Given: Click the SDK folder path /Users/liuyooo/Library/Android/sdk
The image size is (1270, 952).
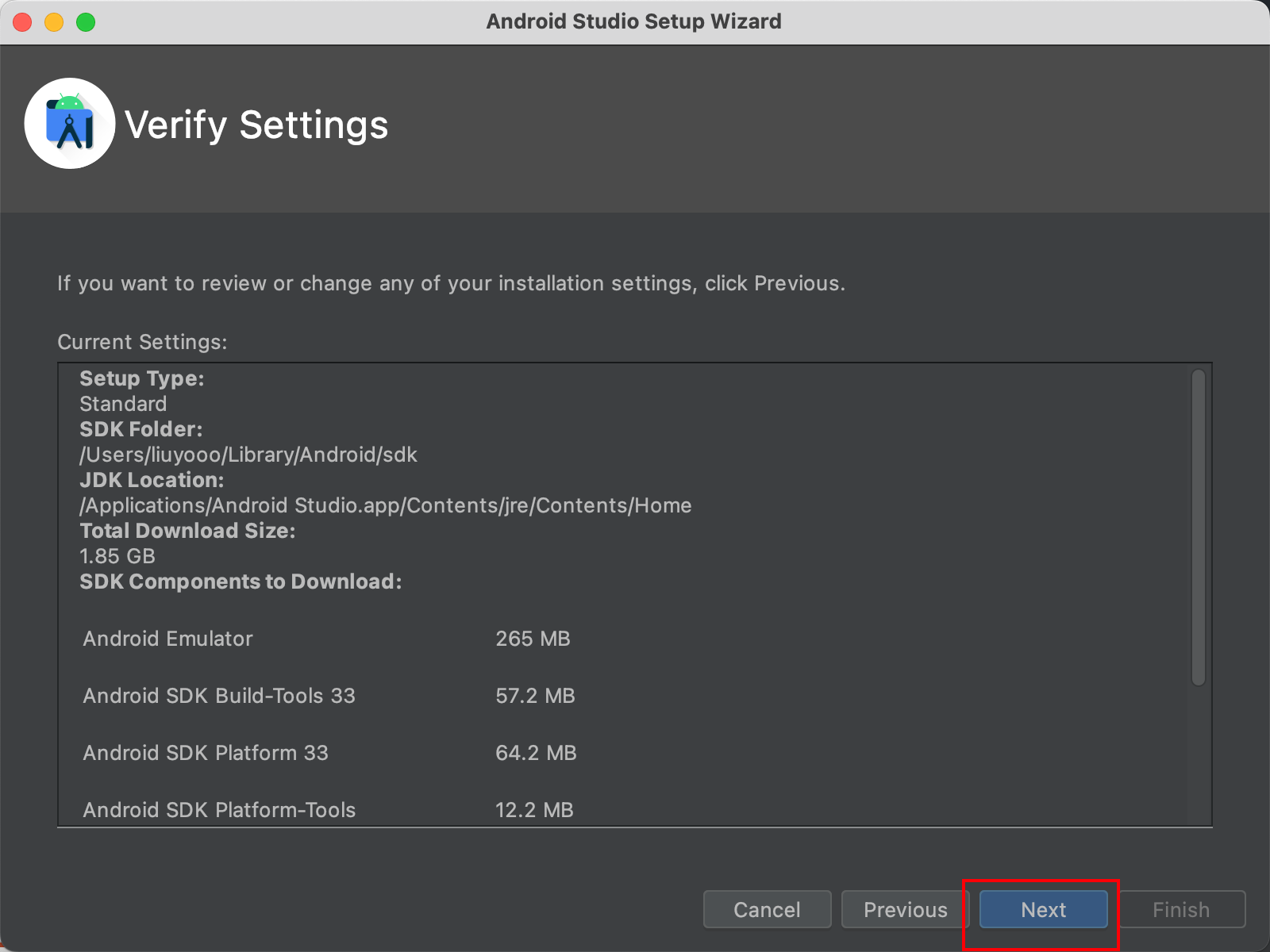Looking at the screenshot, I should [248, 455].
